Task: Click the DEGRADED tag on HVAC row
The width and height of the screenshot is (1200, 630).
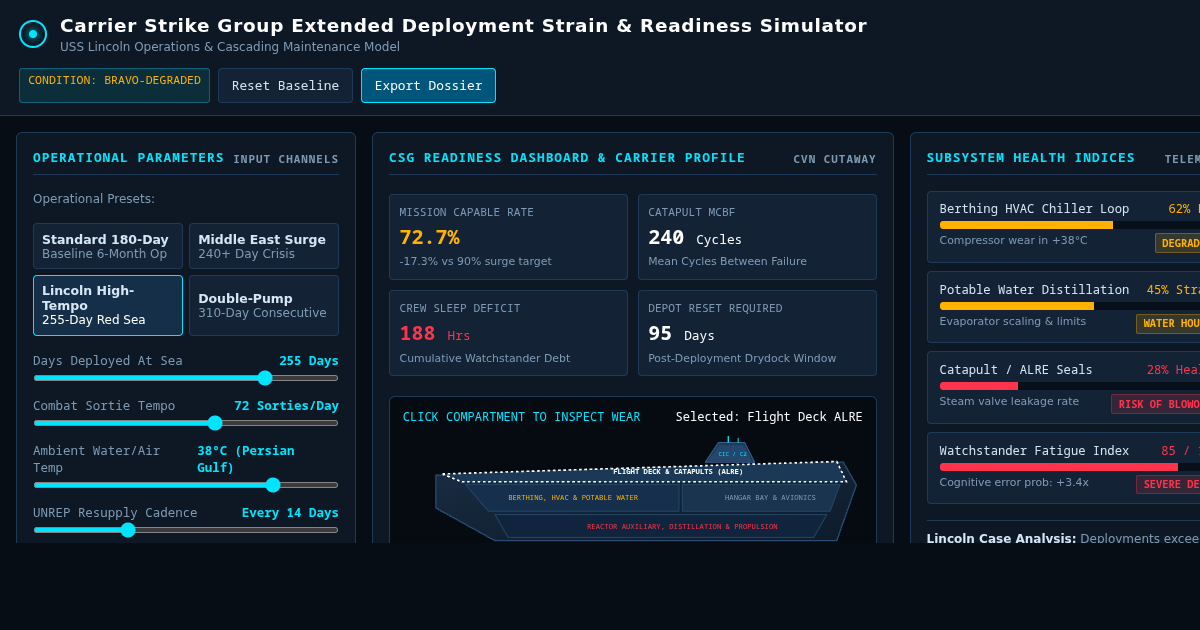Action: [1178, 243]
